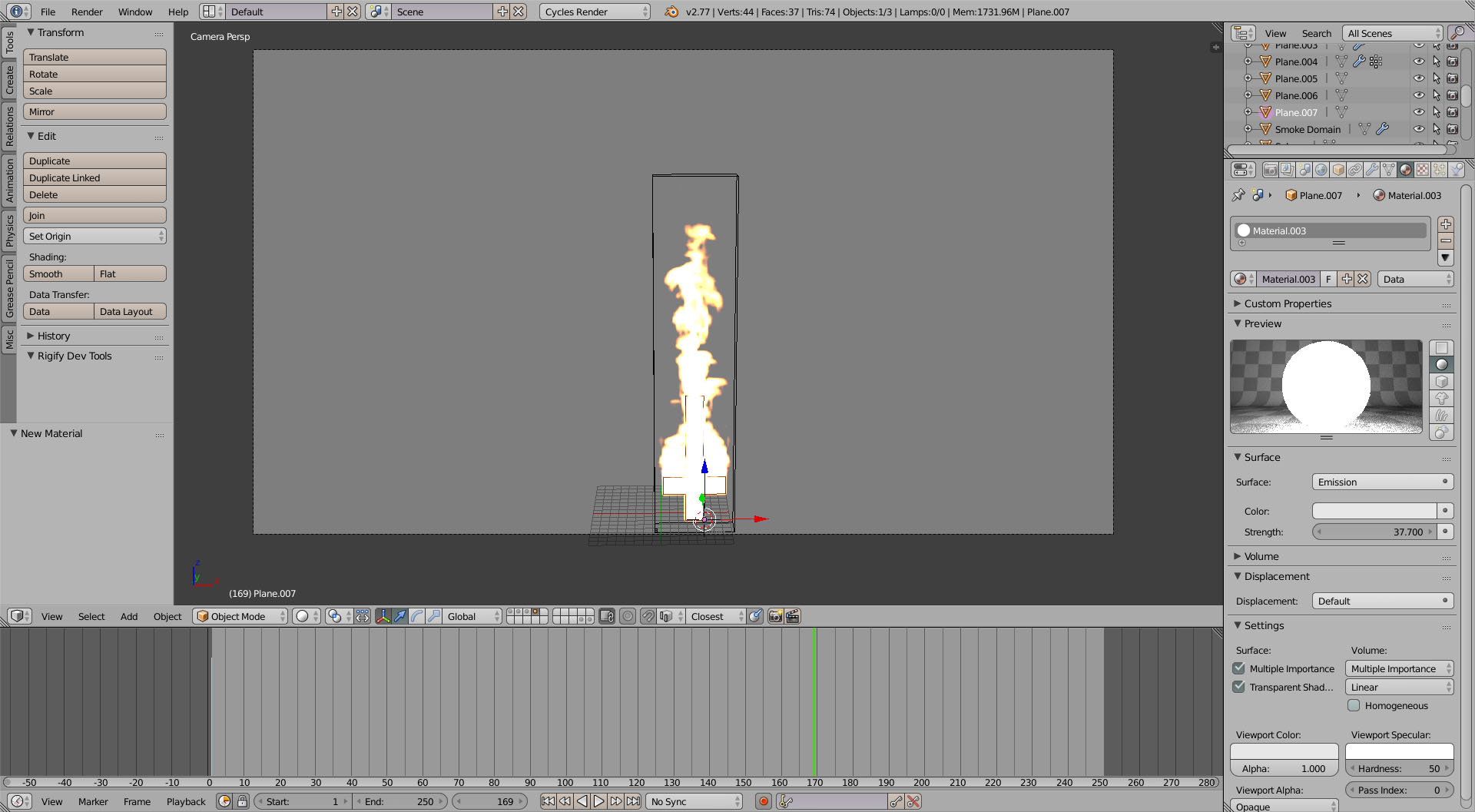Expand the History panel
This screenshot has height=812, width=1475.
(53, 336)
